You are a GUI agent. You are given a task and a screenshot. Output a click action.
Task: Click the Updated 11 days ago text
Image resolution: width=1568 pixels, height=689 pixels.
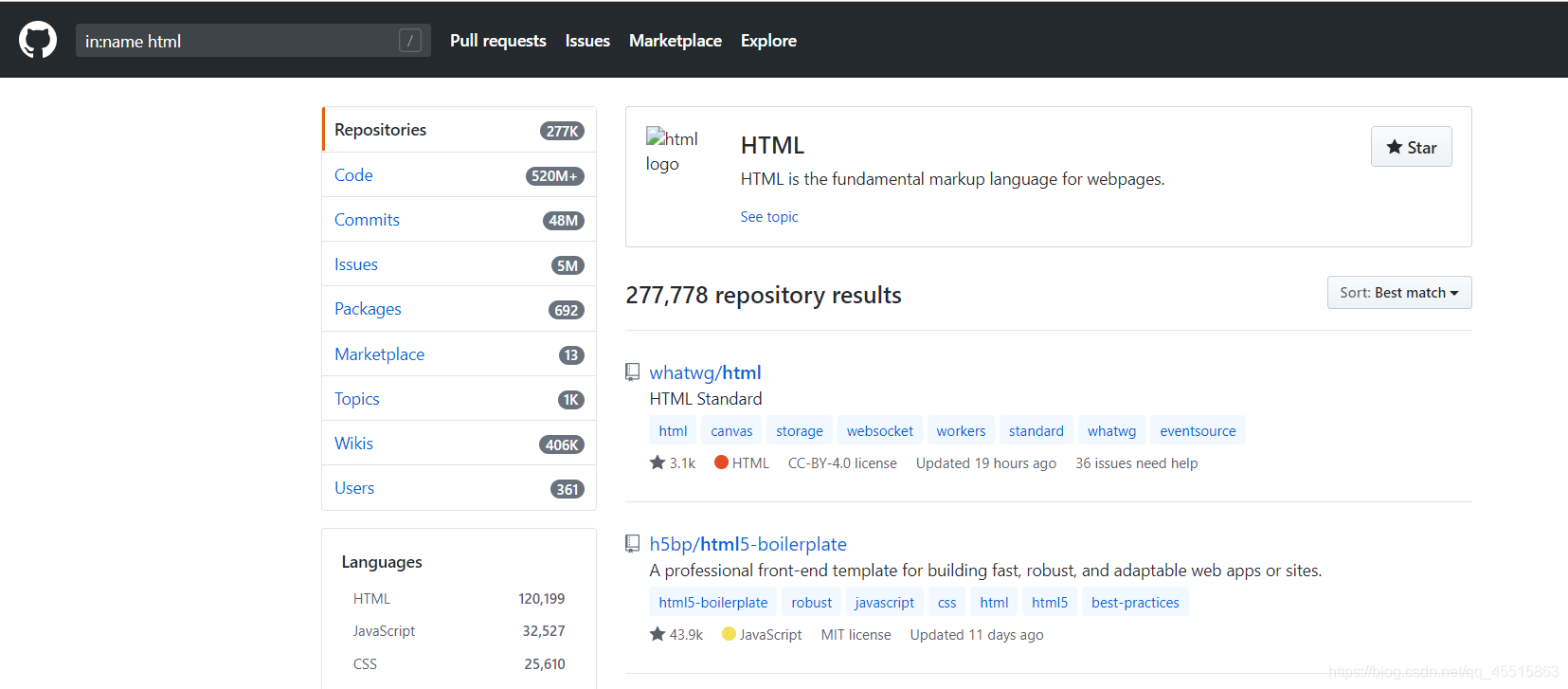tap(977, 635)
